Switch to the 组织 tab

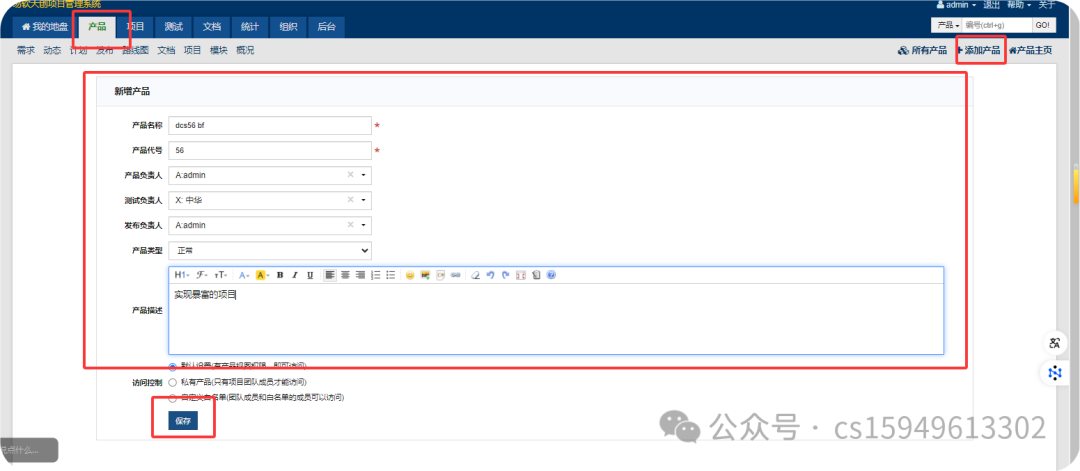pyautogui.click(x=289, y=27)
